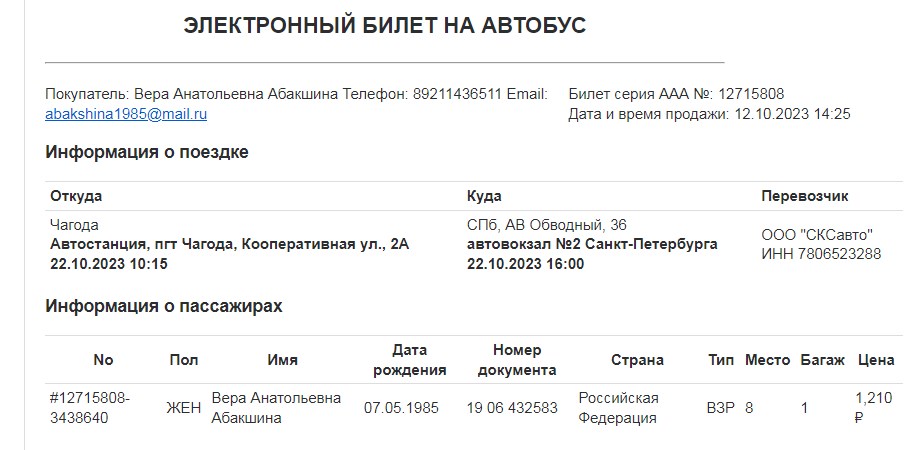Image resolution: width=922 pixels, height=450 pixels.
Task: Click the arrival time 22.10.2023 16:00
Action: (526, 264)
